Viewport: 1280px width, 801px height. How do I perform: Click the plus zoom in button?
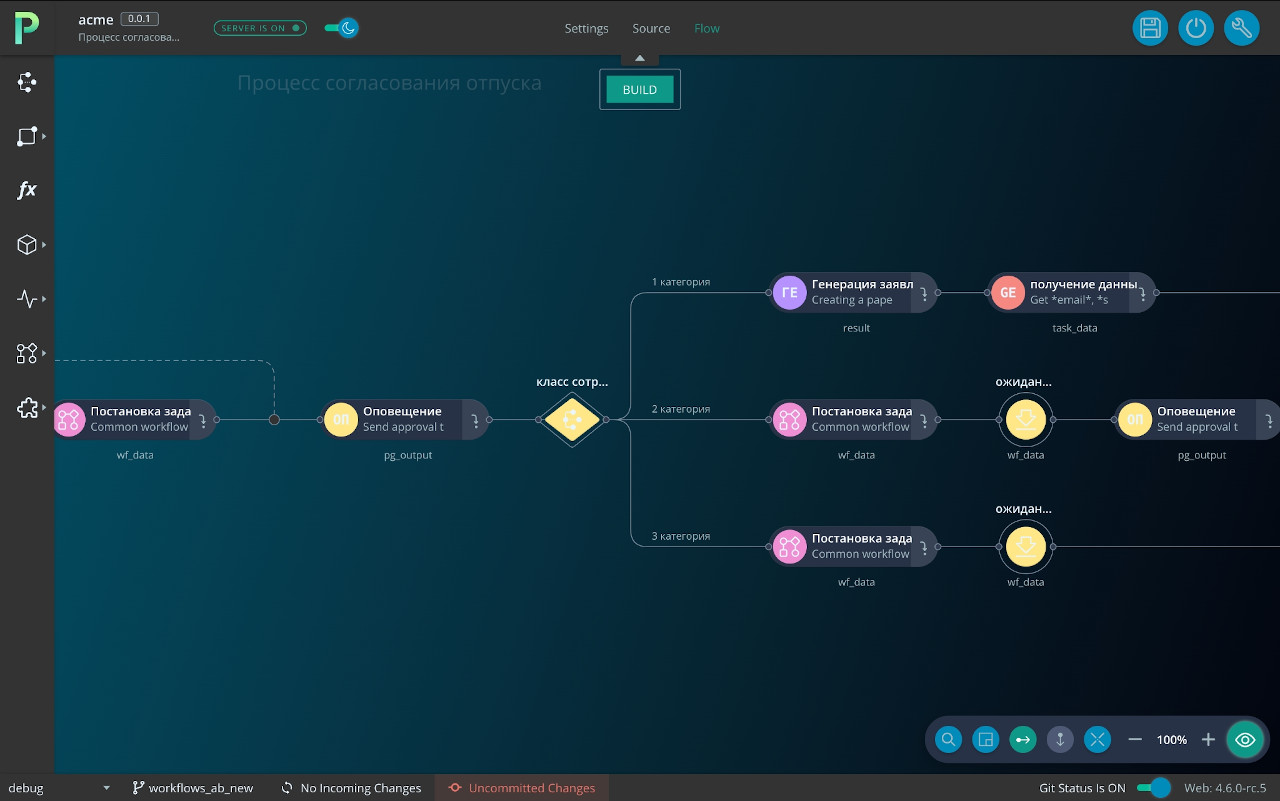point(1208,740)
